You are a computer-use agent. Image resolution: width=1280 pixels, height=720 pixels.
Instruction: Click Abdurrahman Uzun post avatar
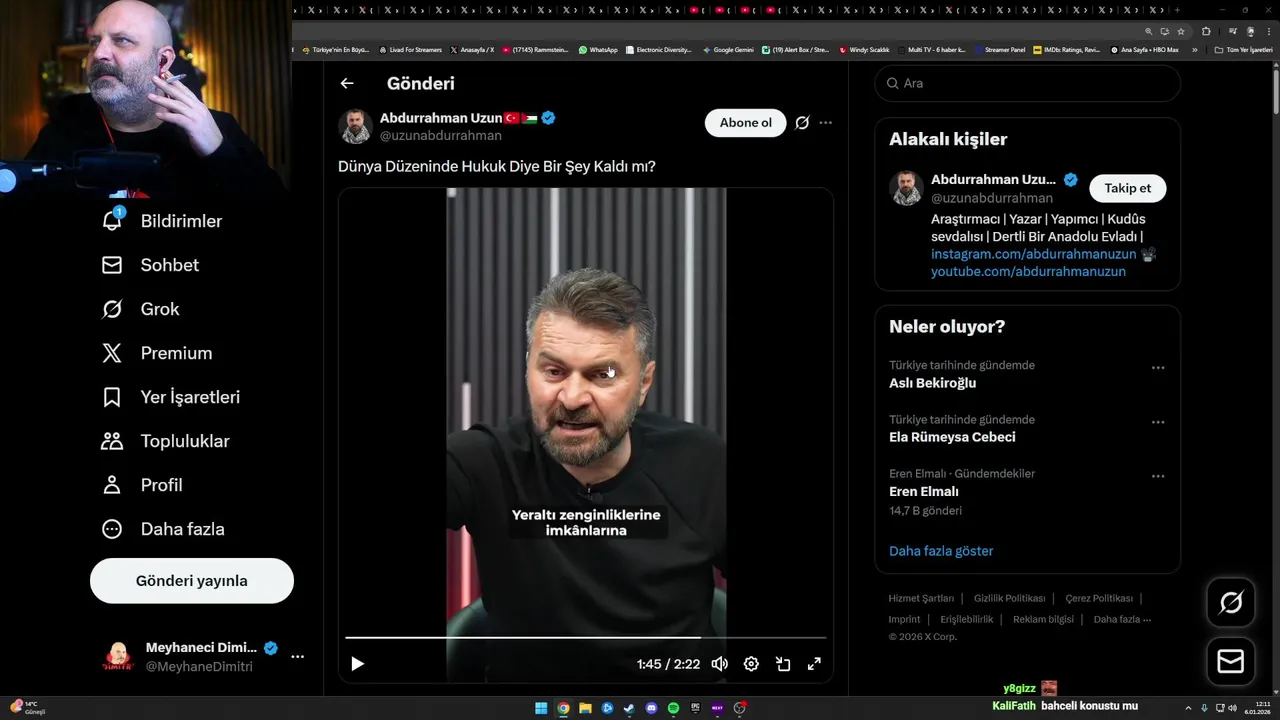point(355,126)
